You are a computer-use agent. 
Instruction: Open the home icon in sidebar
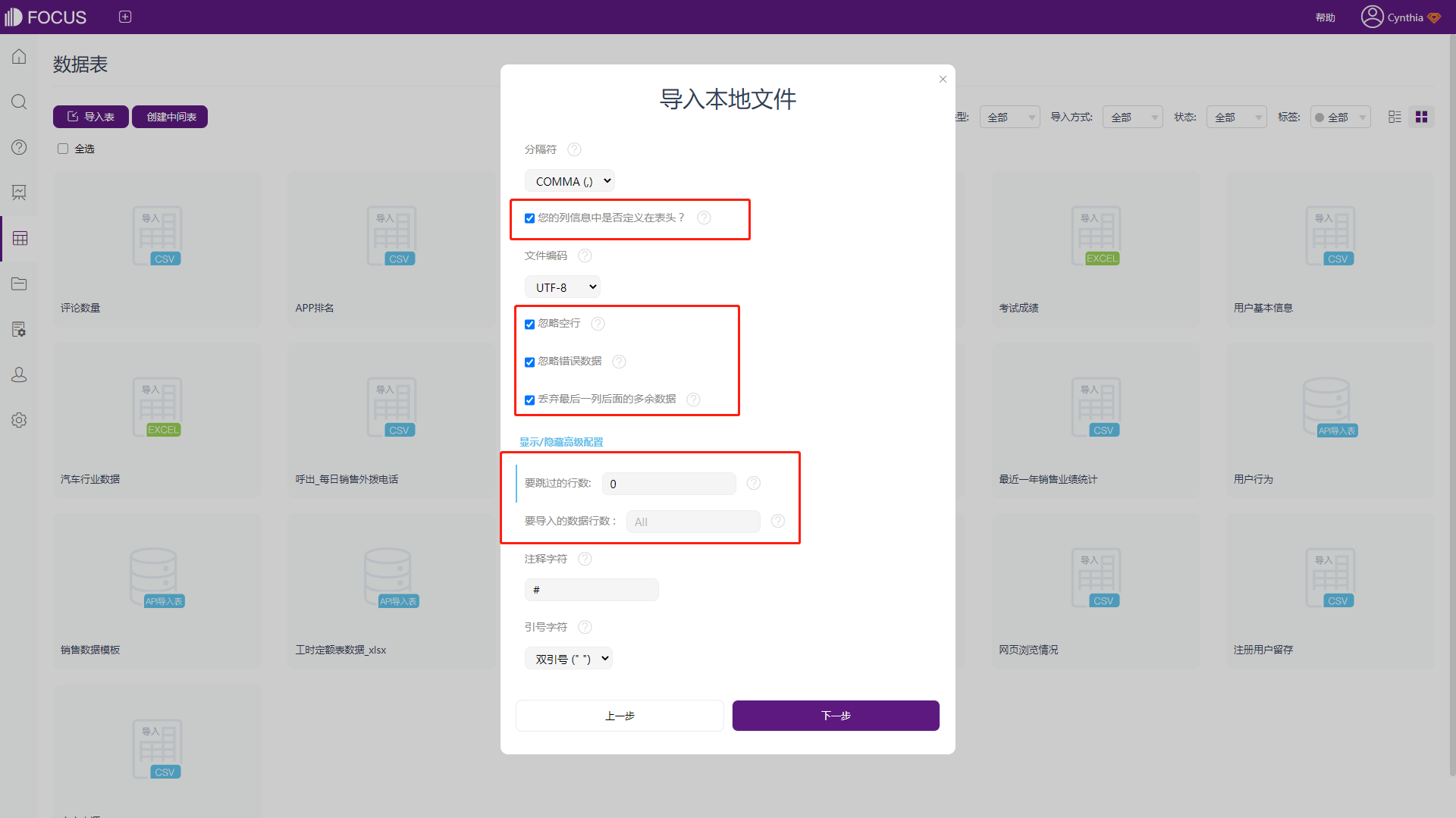click(x=19, y=57)
